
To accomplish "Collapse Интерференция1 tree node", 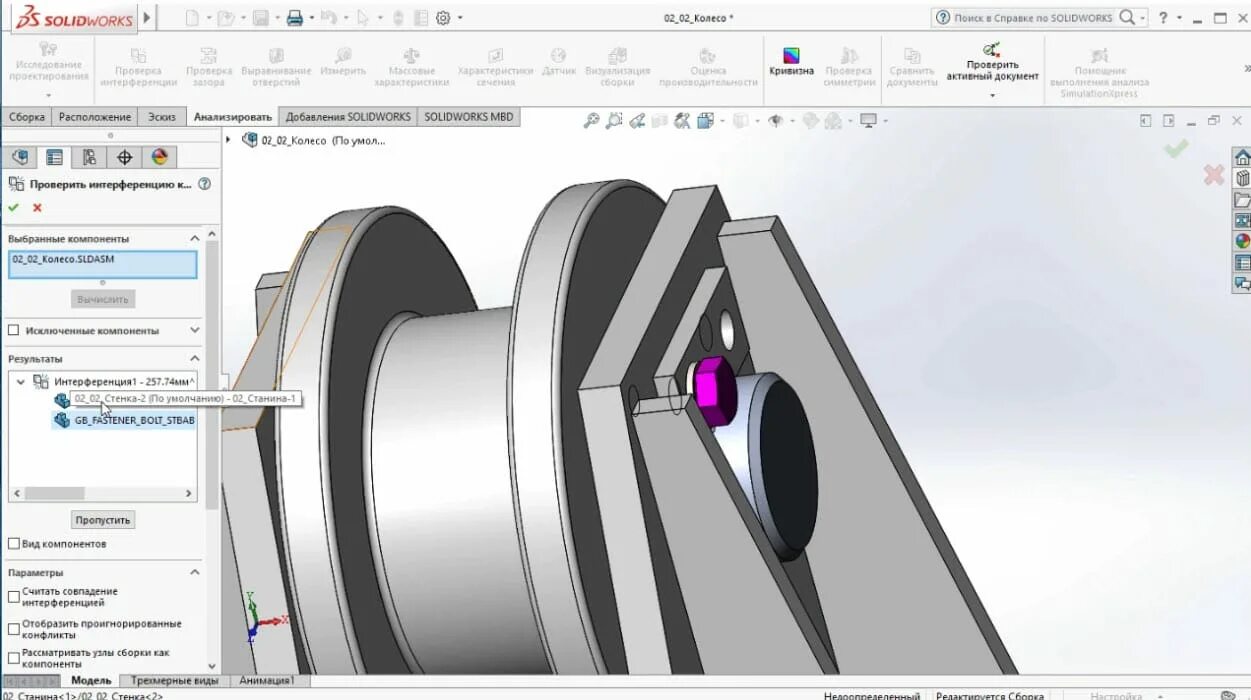I will pyautogui.click(x=20, y=381).
